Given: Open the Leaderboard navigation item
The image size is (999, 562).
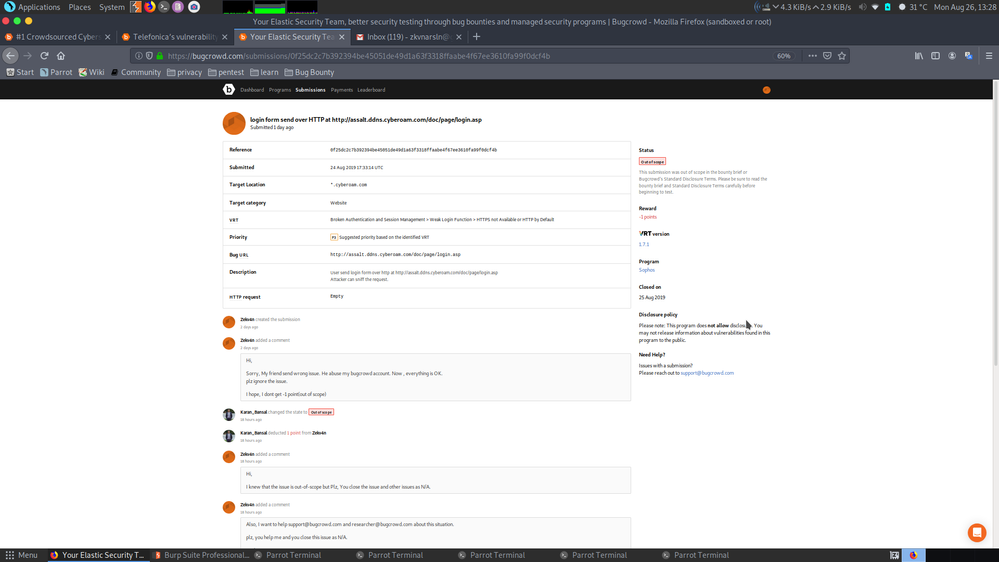Looking at the screenshot, I should (x=371, y=90).
